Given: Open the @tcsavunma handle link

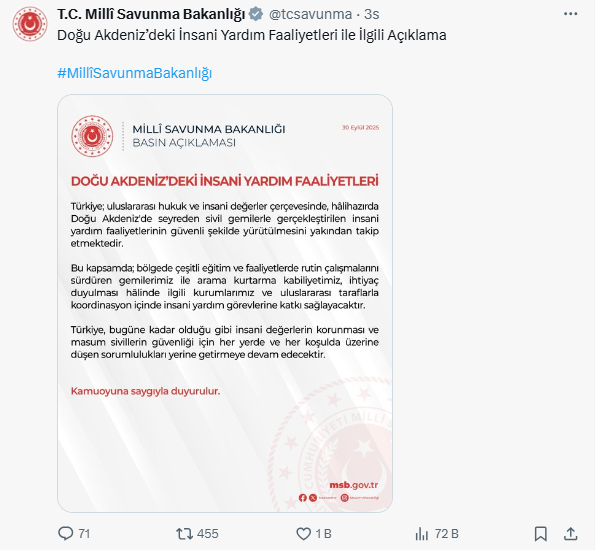Looking at the screenshot, I should [x=310, y=14].
